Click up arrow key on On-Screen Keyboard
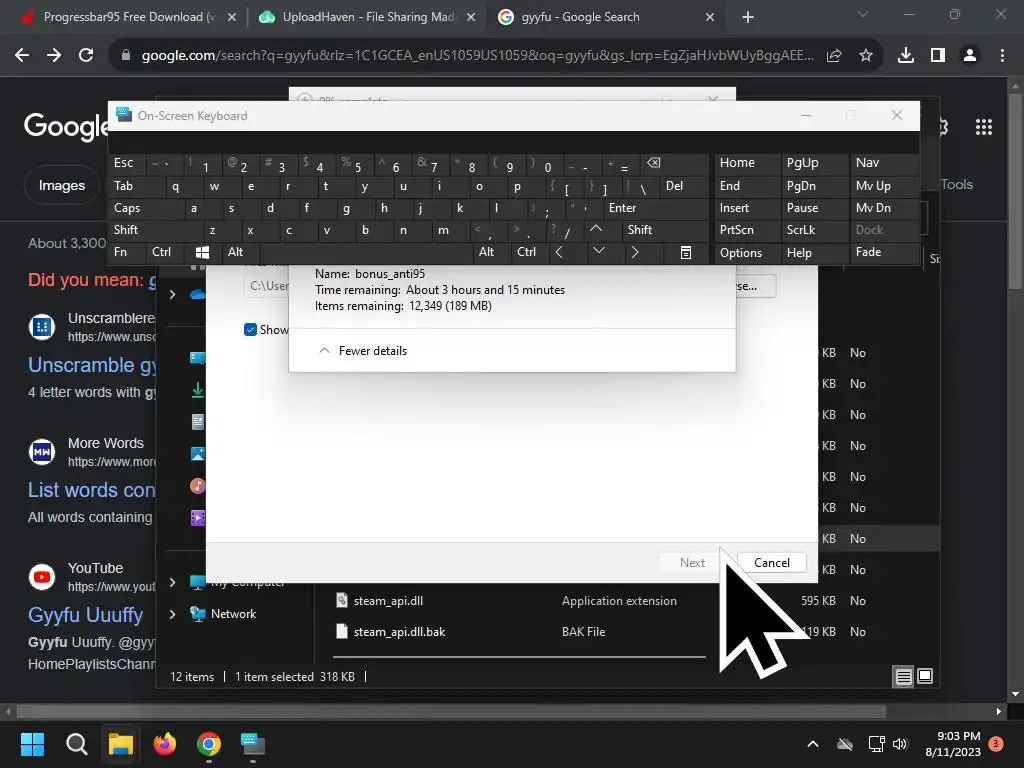This screenshot has height=768, width=1024. [x=596, y=229]
